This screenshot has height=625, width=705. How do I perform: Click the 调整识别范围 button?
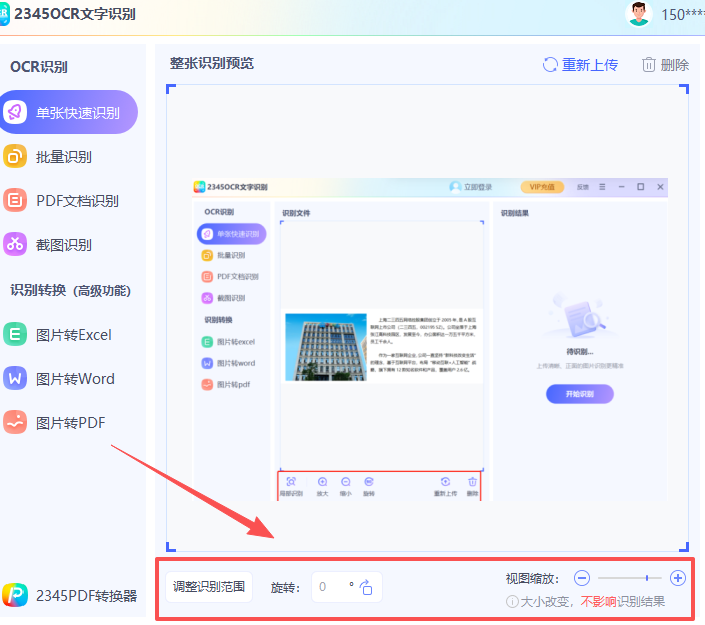209,587
